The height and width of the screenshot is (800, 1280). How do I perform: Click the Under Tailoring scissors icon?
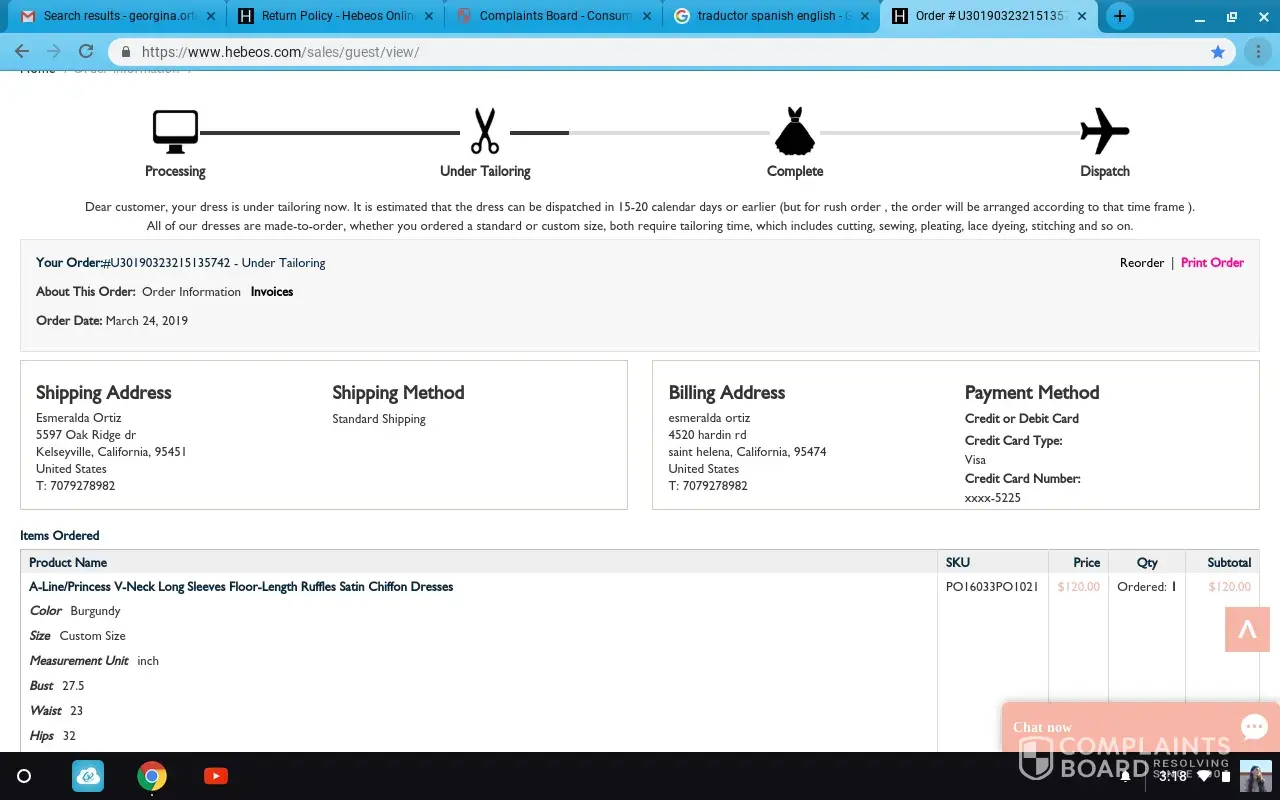(x=485, y=131)
